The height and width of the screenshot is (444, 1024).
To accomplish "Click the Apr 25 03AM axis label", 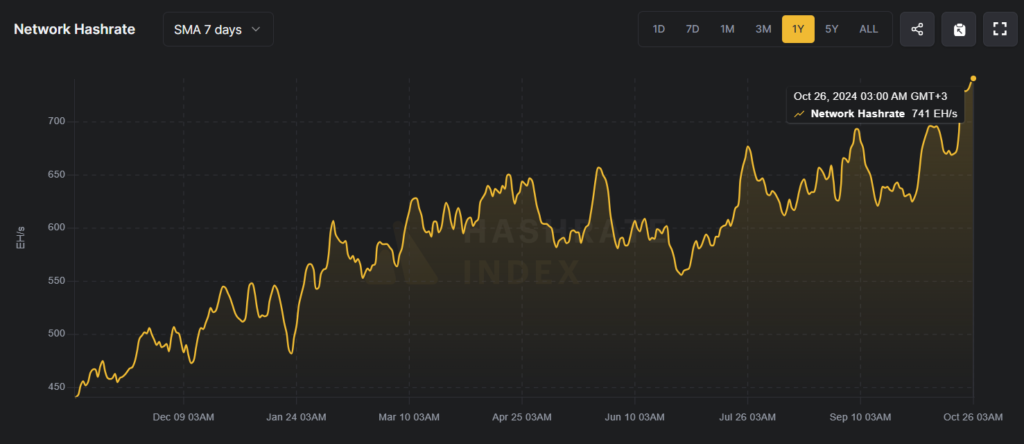I will (x=522, y=417).
